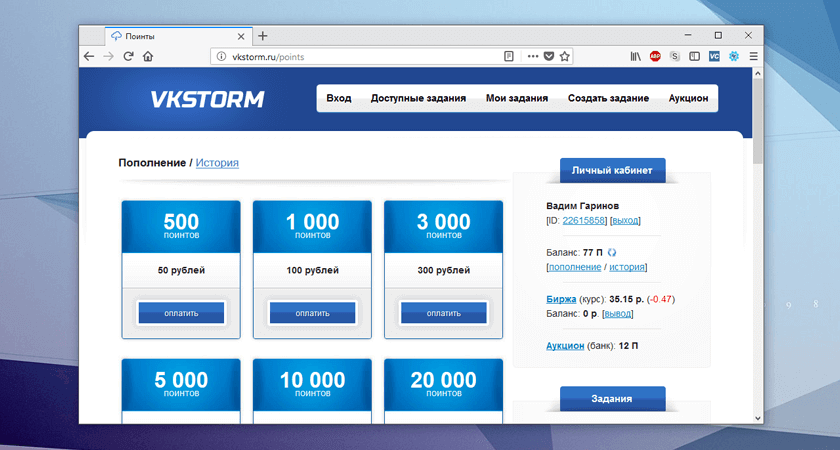This screenshot has width=840, height=450.
Task: Open the Аукцион link in sidebar
Action: pos(565,346)
